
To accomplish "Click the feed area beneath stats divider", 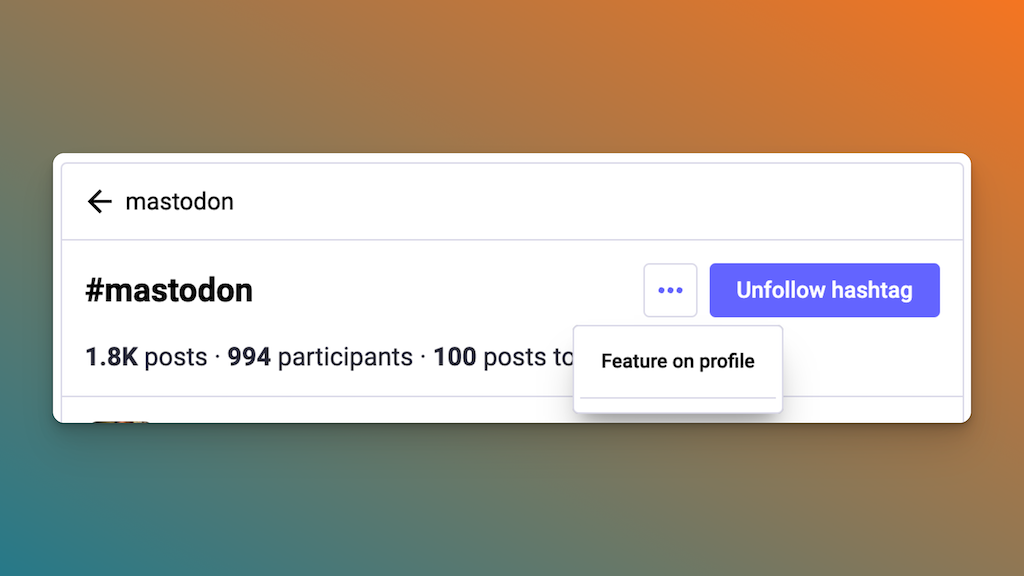I will pyautogui.click(x=400, y=410).
